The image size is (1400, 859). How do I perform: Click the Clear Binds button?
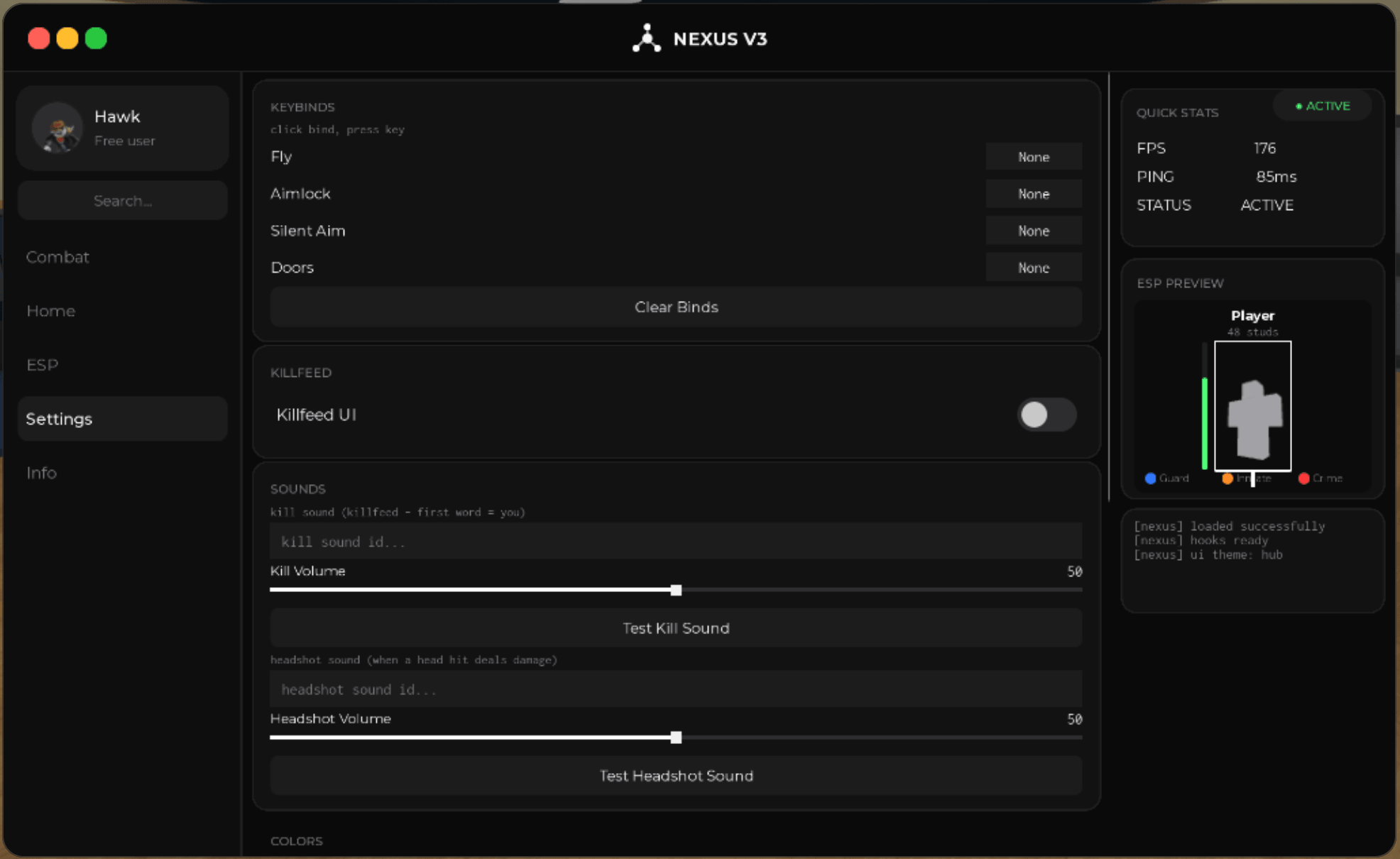coord(676,307)
